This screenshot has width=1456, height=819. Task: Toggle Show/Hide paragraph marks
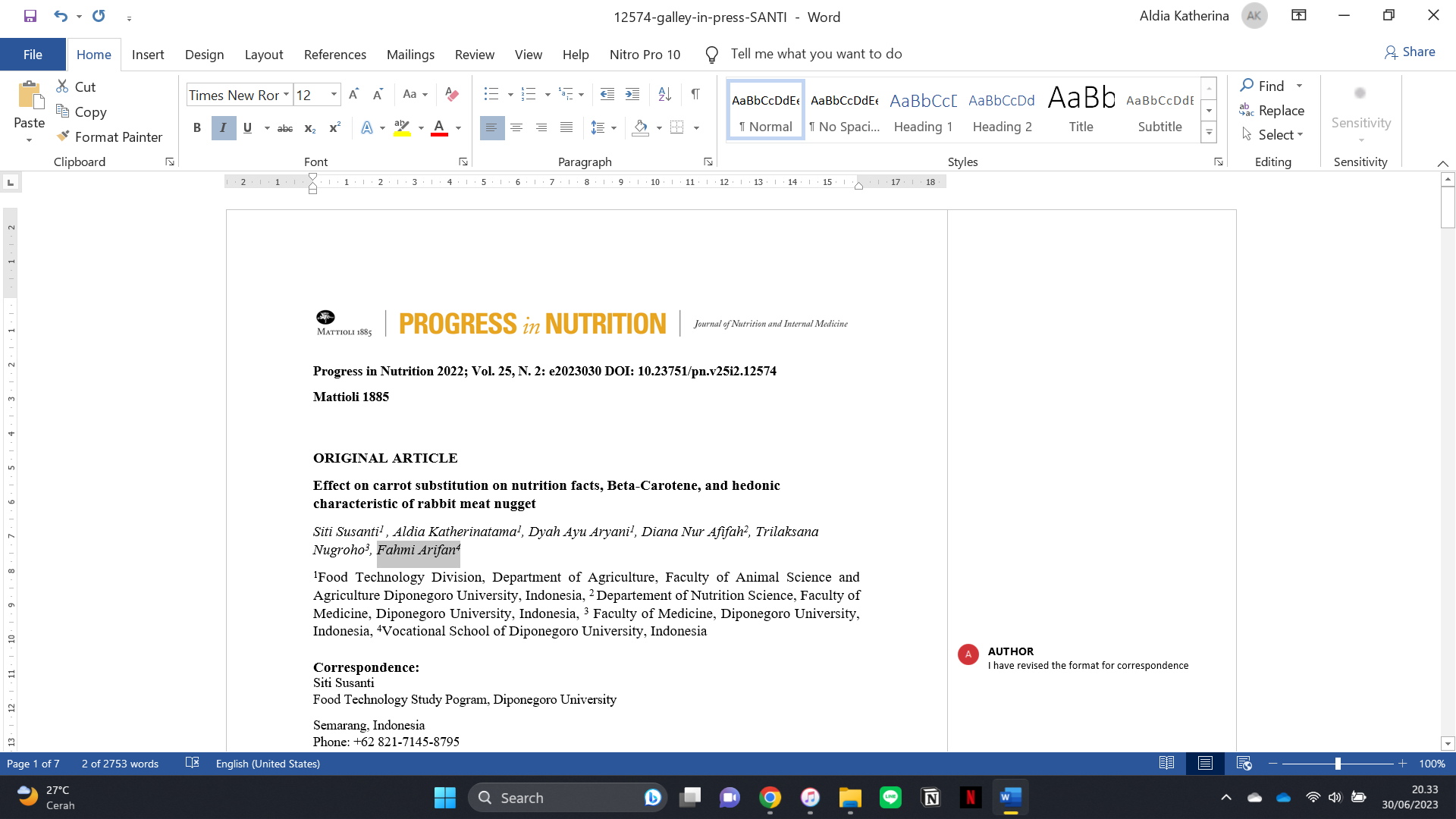[695, 95]
